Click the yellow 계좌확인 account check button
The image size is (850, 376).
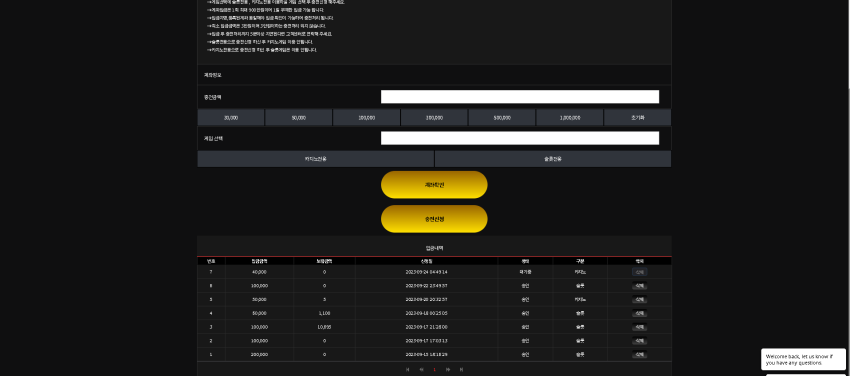(x=434, y=185)
